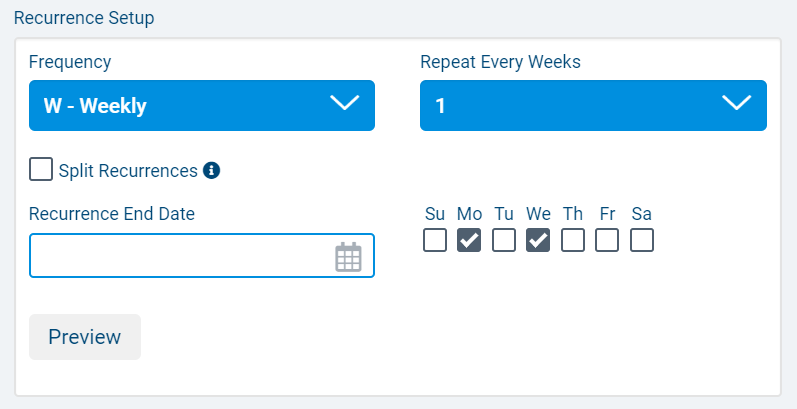Click the calendar icon in Recurrence End Date
This screenshot has width=797, height=409.
click(x=348, y=257)
